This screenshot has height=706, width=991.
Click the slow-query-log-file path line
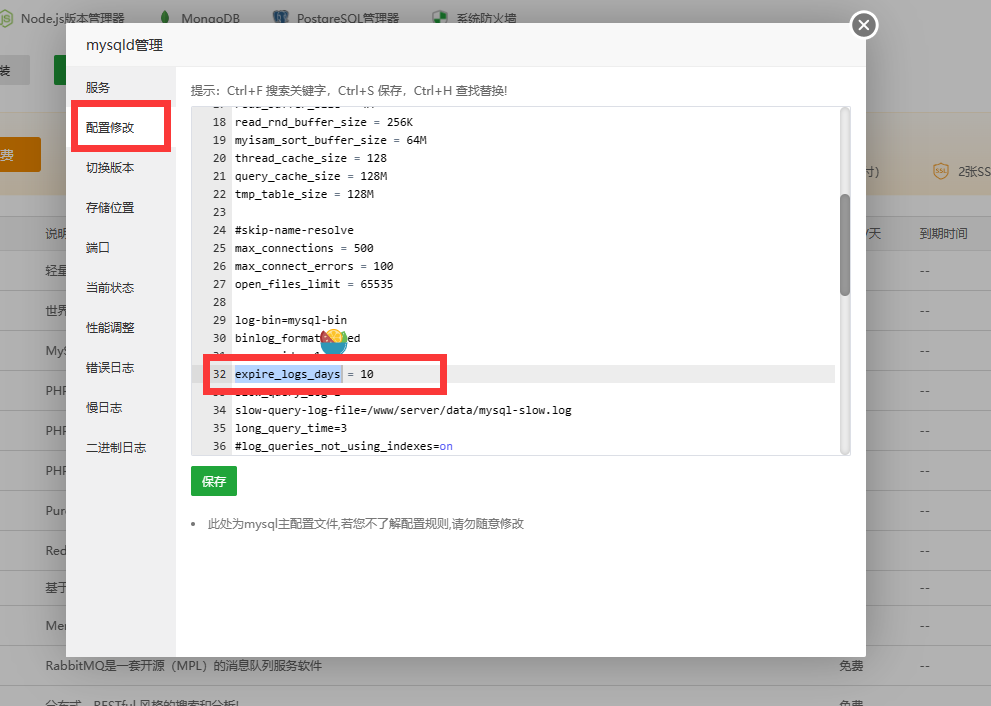pyautogui.click(x=403, y=410)
